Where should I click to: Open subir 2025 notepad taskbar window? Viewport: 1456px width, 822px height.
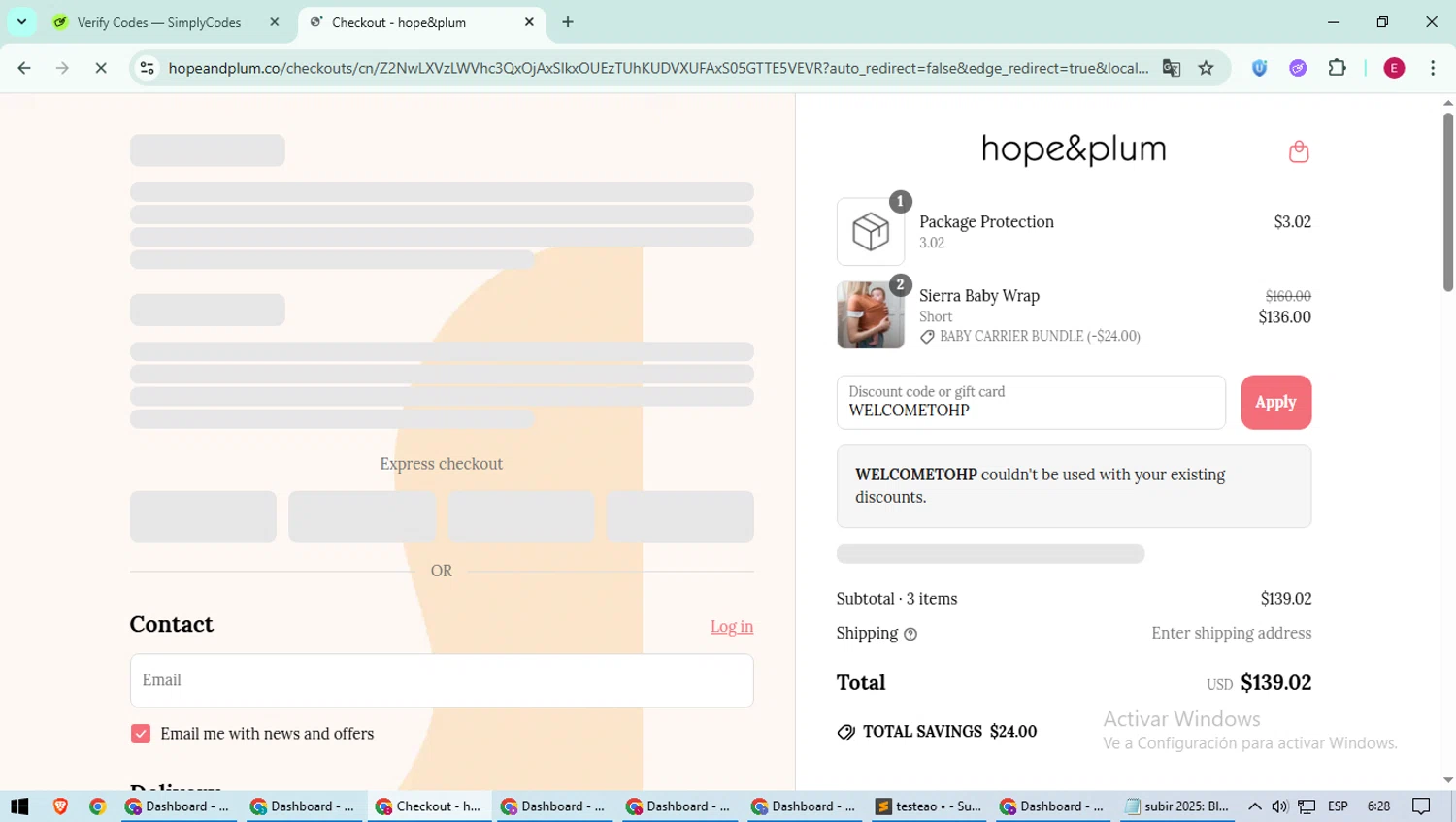point(1177,806)
